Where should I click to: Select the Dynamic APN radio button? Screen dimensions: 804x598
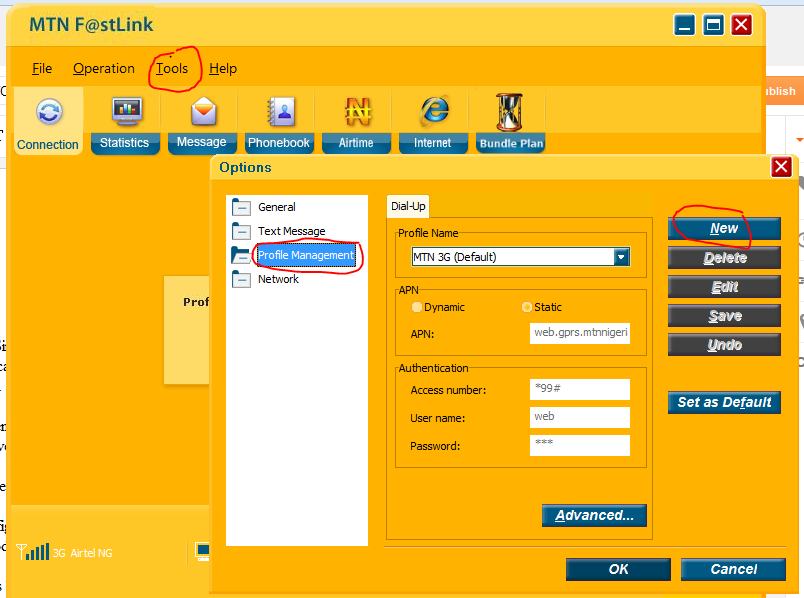click(x=416, y=307)
